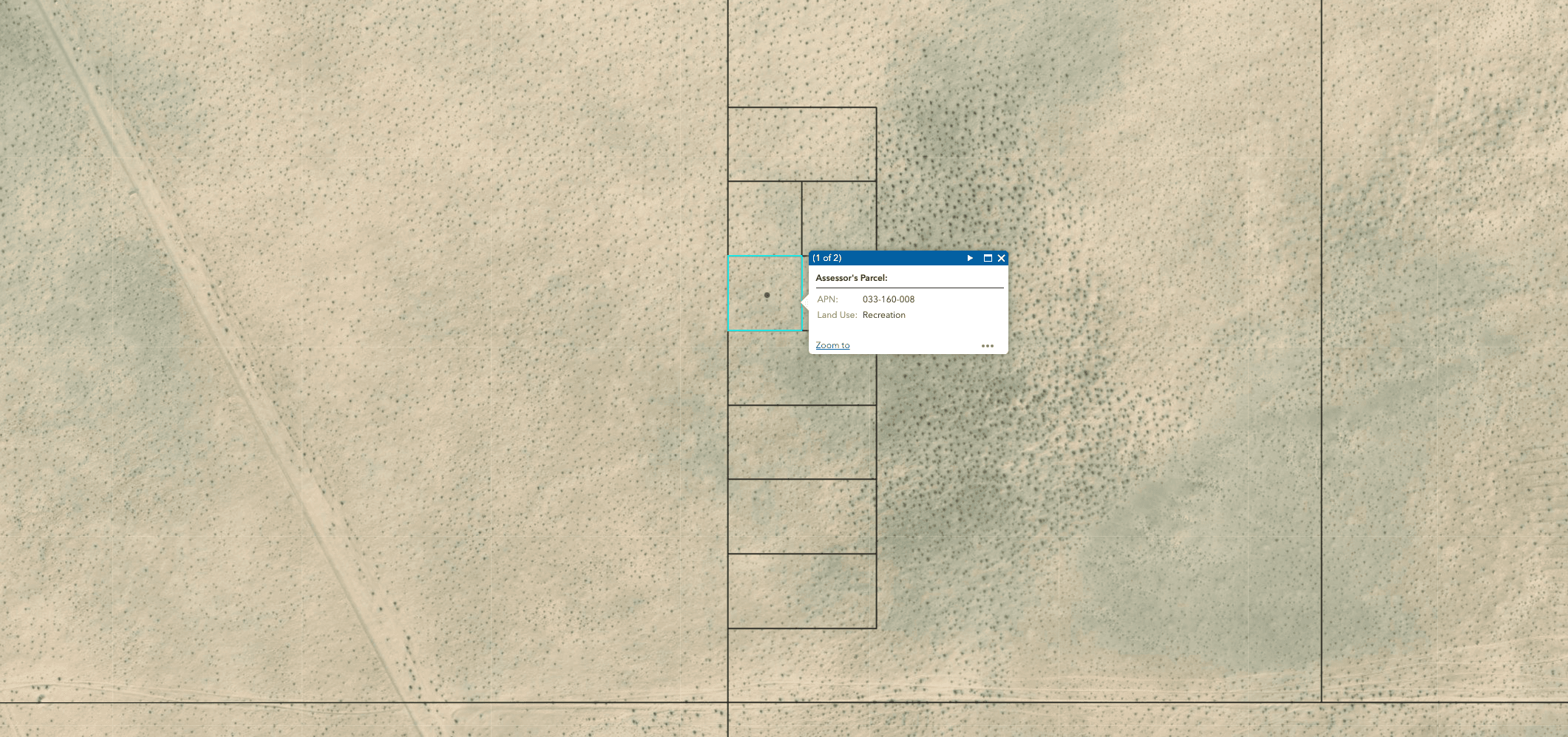The height and width of the screenshot is (737, 1568).
Task: Select the Recreation land use value
Action: click(884, 315)
